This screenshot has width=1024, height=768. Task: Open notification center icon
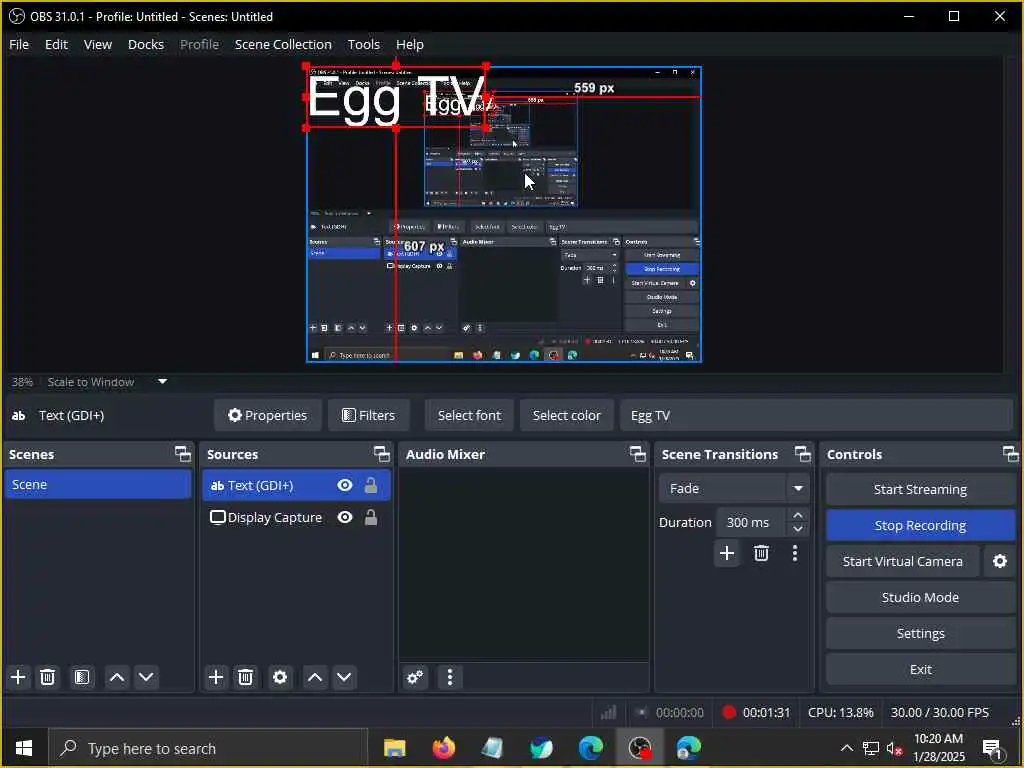click(992, 748)
